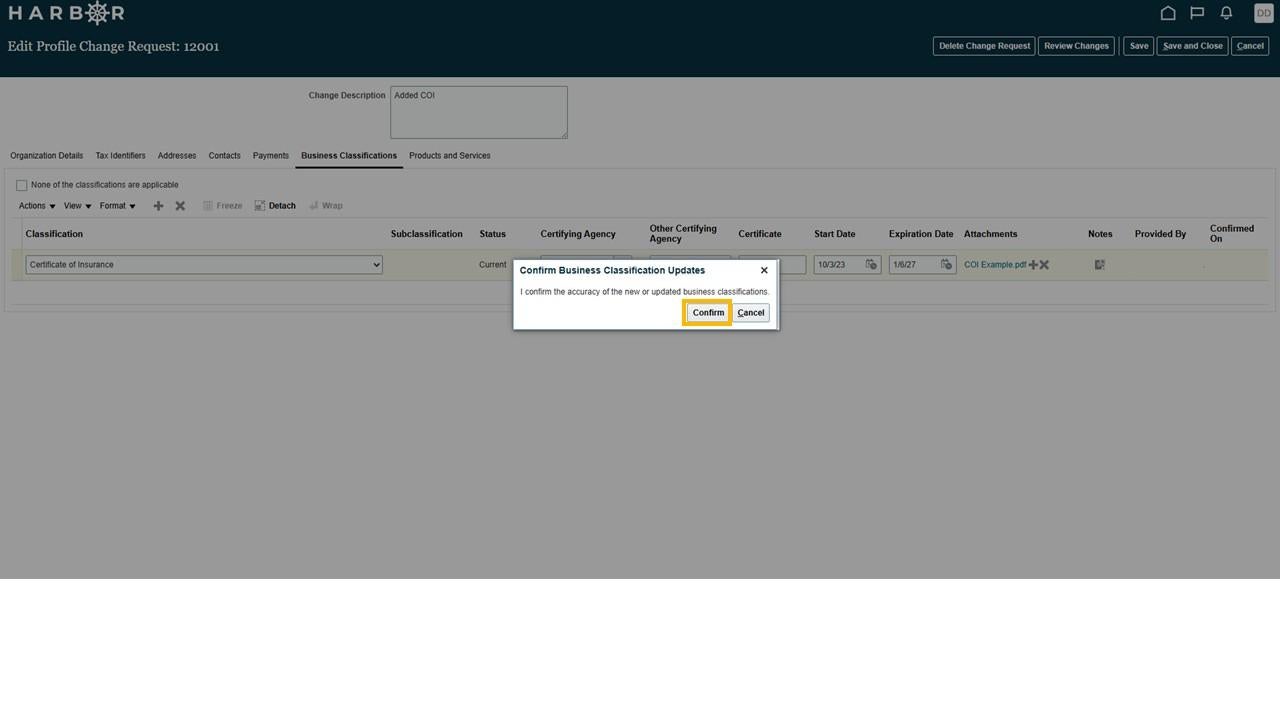Click the Status column header

[493, 234]
